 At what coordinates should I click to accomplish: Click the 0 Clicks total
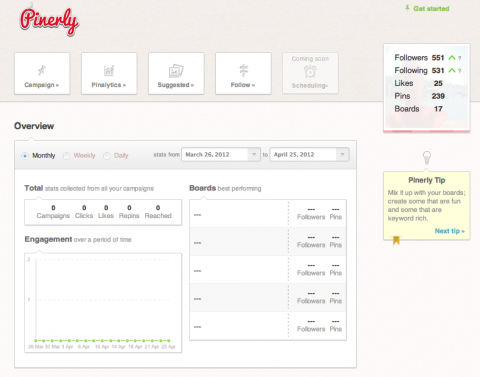coord(84,212)
